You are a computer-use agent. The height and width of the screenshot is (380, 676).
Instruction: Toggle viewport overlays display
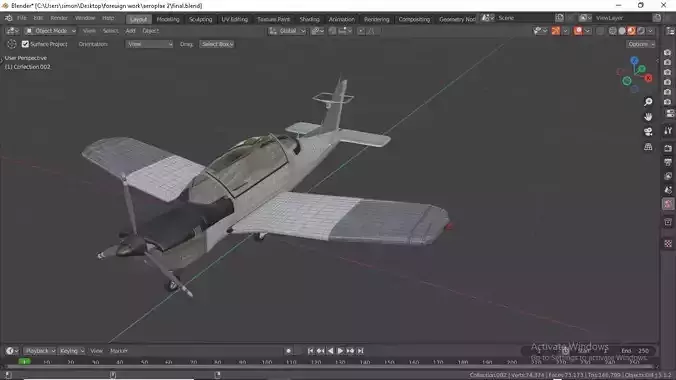pos(578,31)
